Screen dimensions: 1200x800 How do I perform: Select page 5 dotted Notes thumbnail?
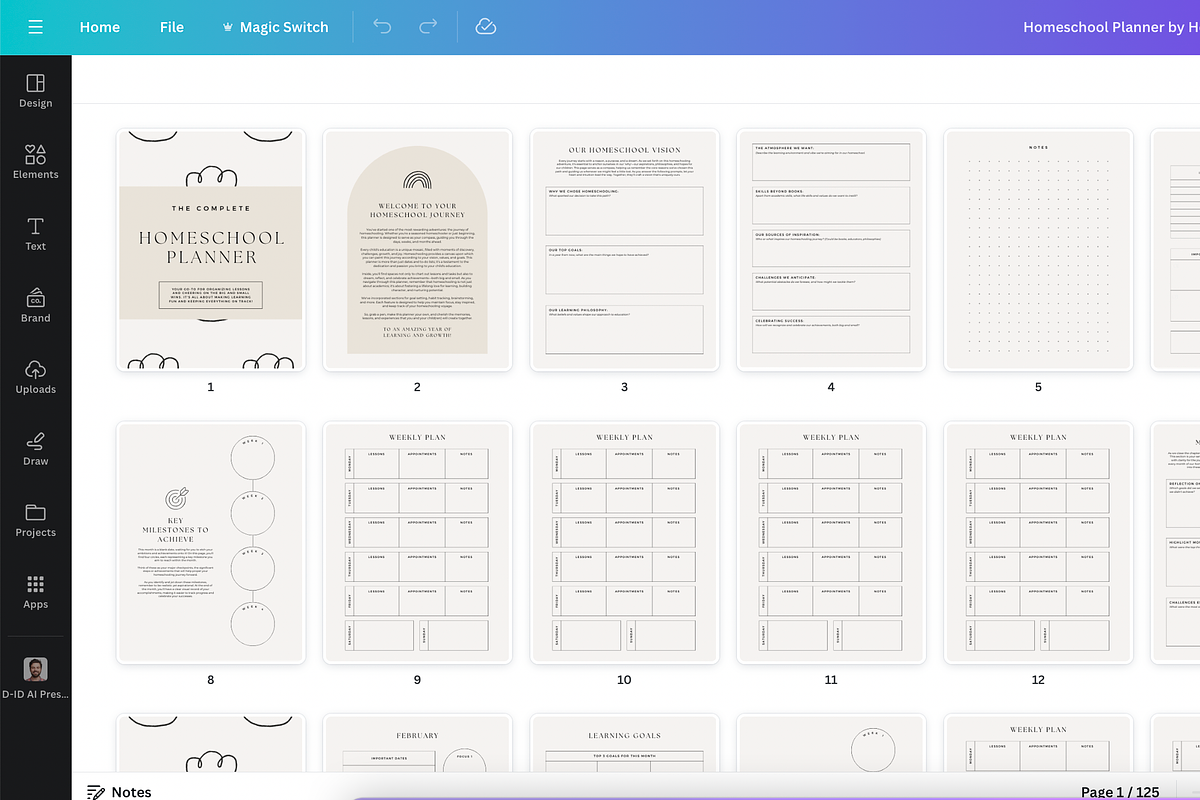[1038, 250]
